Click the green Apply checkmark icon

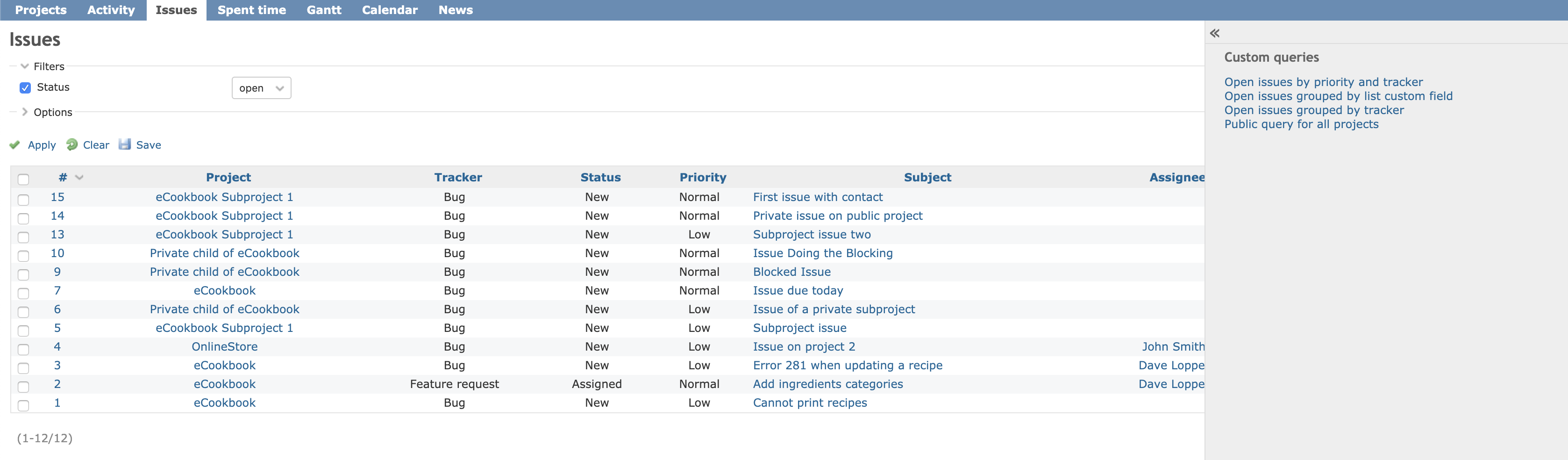pos(14,144)
